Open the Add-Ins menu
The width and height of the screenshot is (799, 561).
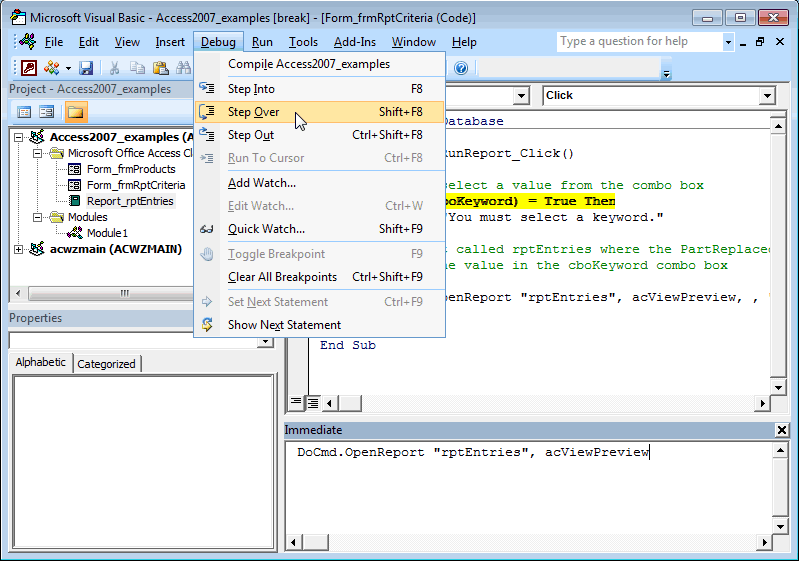(355, 42)
